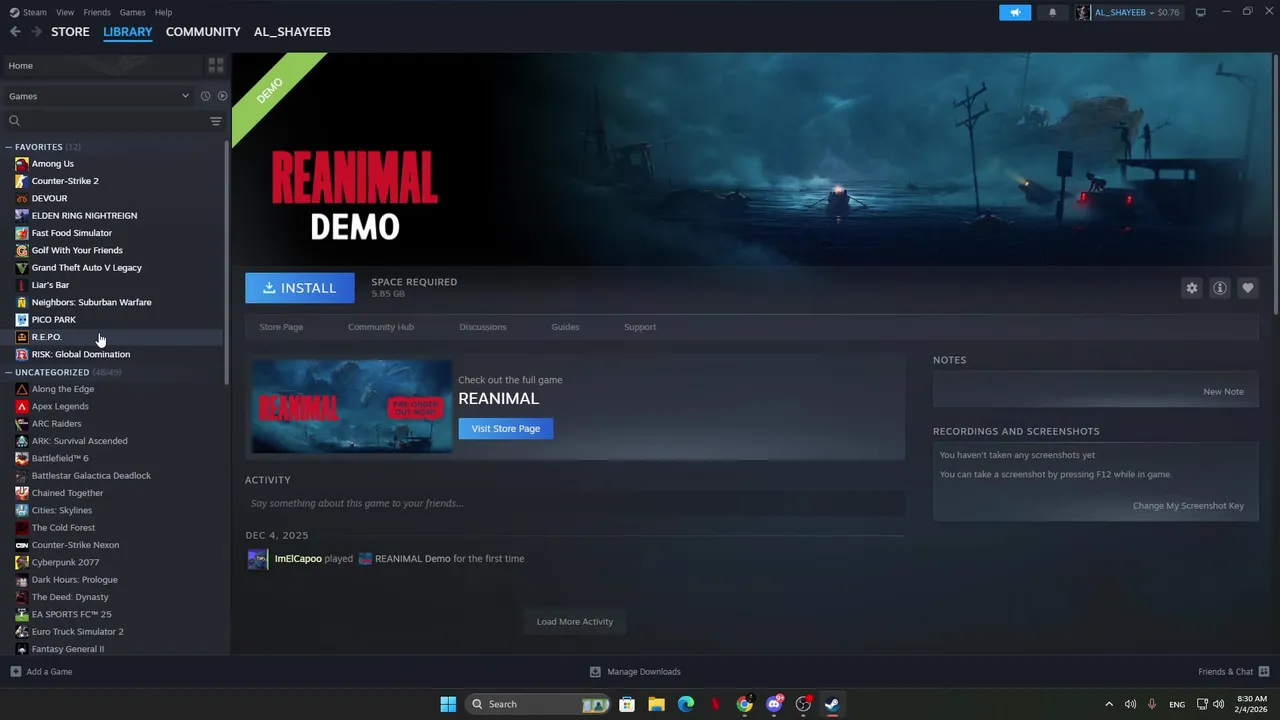
Task: Click the ImElCapoo username link
Action: coord(298,559)
